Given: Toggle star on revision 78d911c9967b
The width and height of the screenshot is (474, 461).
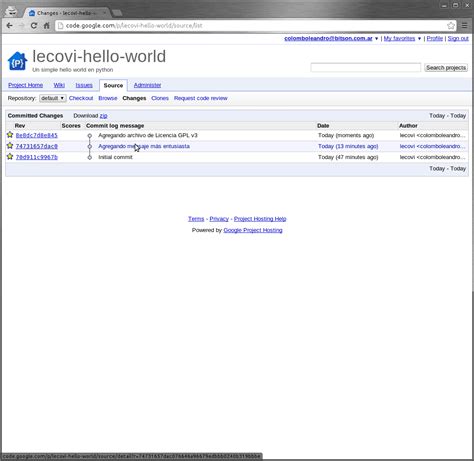Looking at the screenshot, I should pos(10,156).
